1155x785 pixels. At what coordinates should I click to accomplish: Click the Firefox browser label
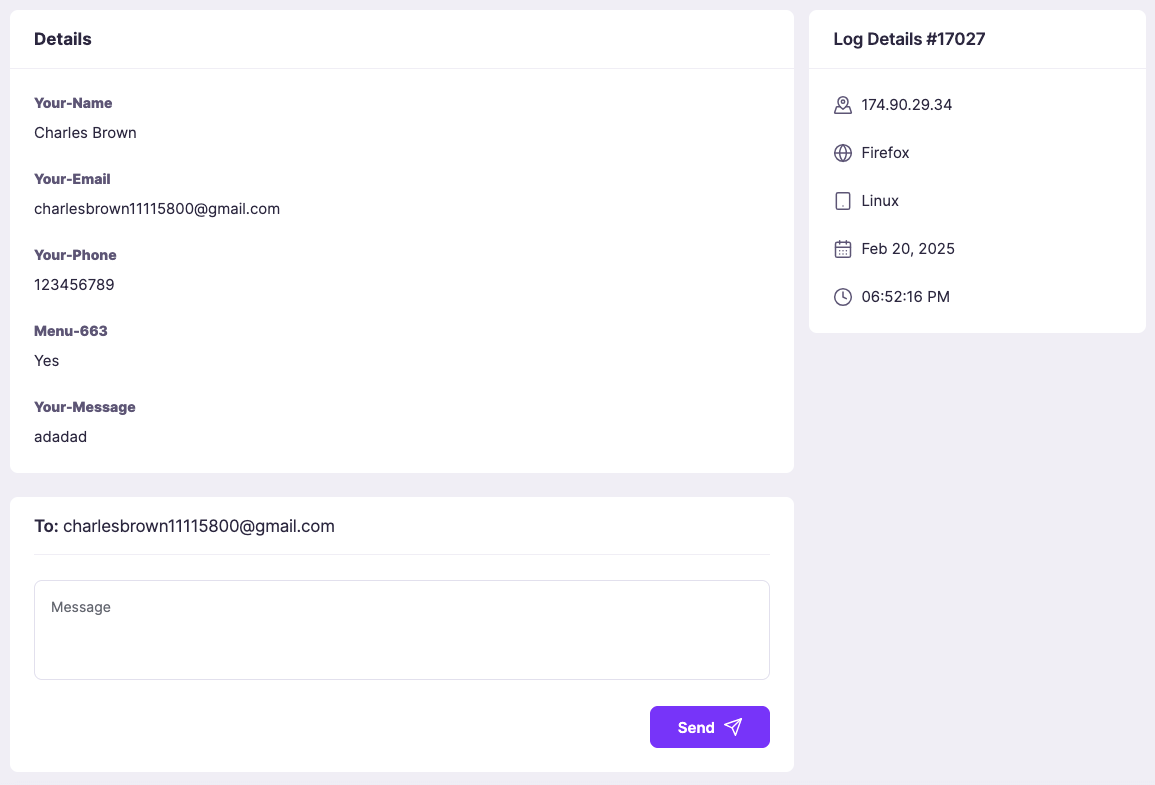point(885,153)
